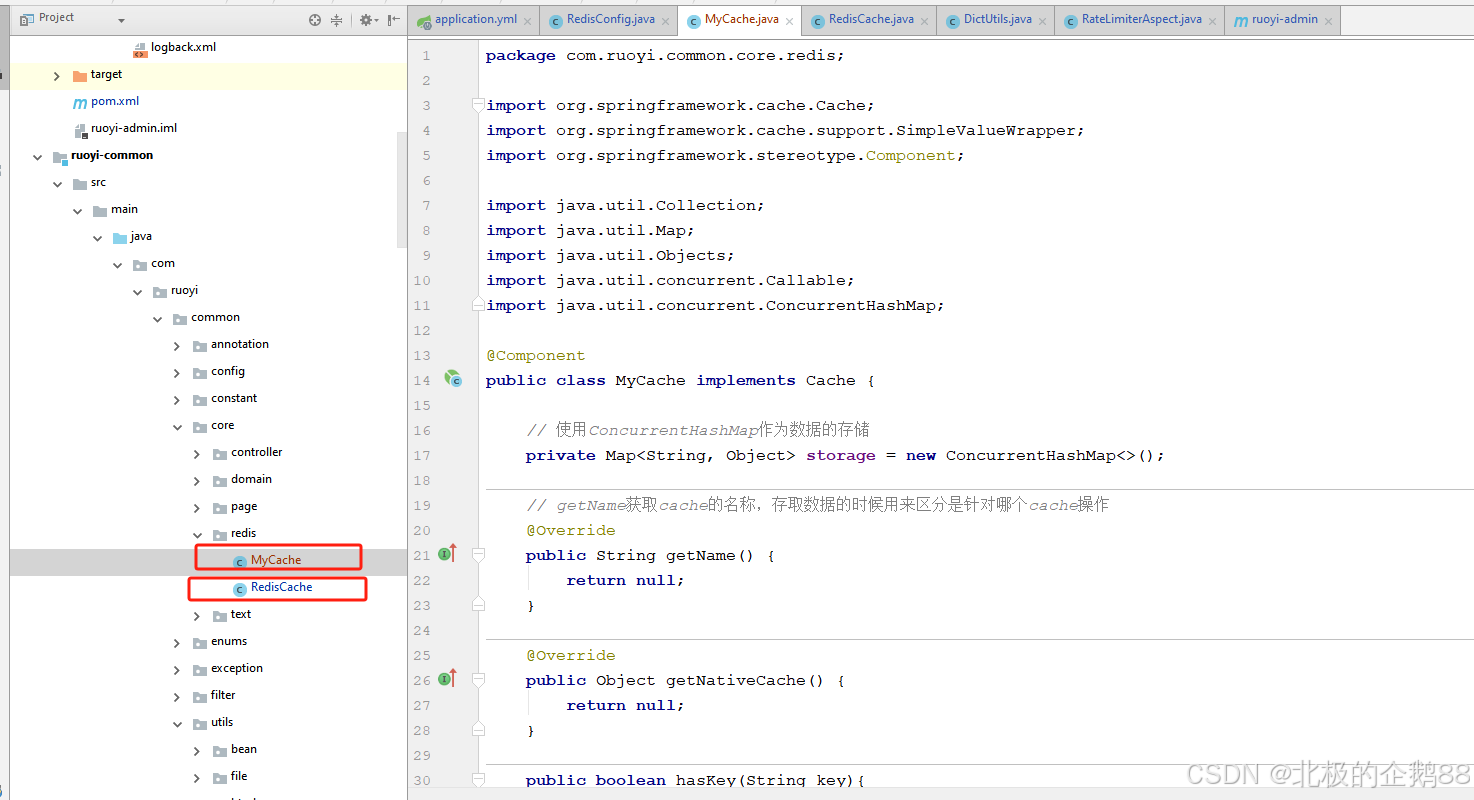Fold the getNativeCache method at line 26

tap(478, 680)
